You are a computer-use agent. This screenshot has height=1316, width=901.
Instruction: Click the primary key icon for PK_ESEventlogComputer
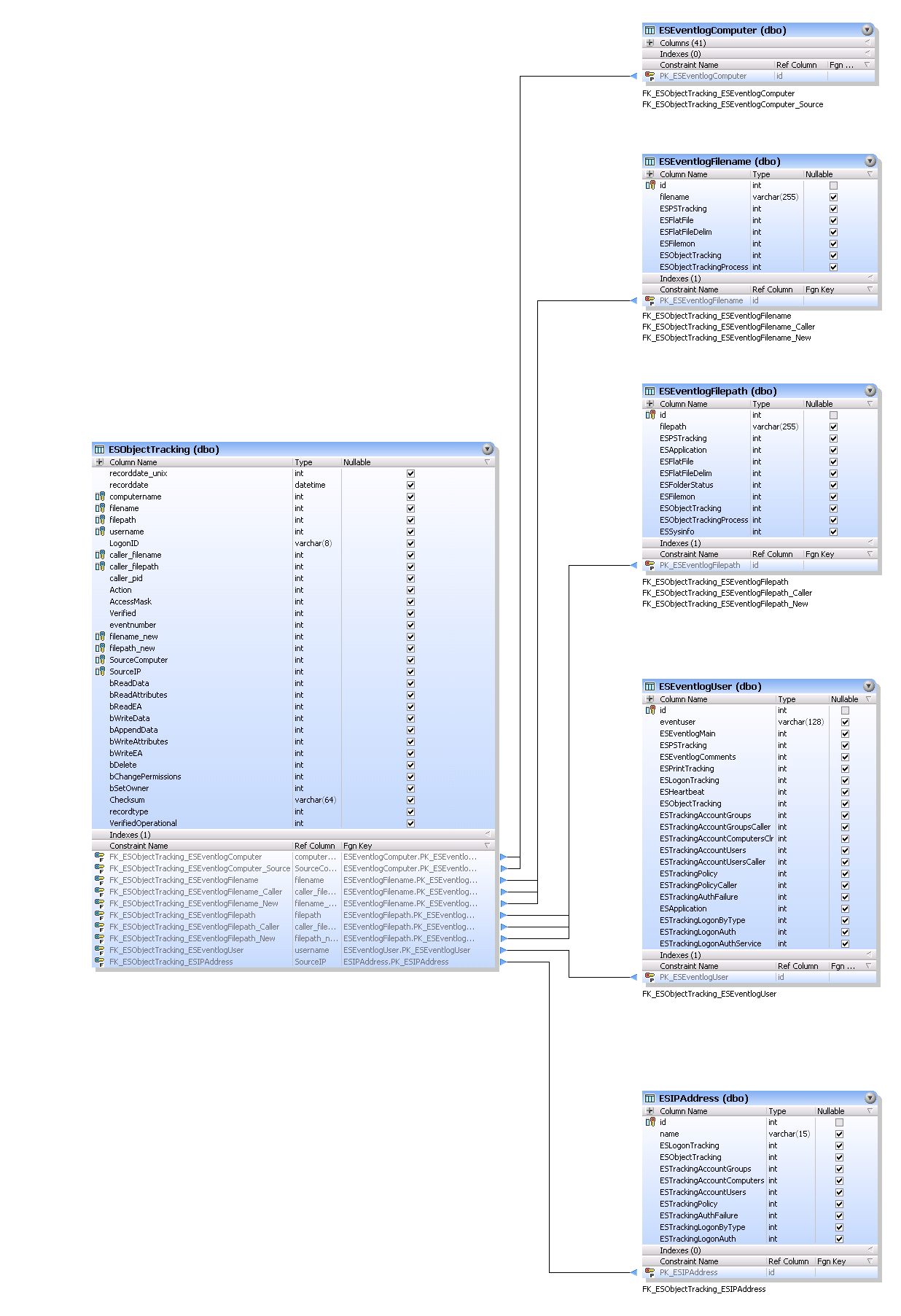650,76
